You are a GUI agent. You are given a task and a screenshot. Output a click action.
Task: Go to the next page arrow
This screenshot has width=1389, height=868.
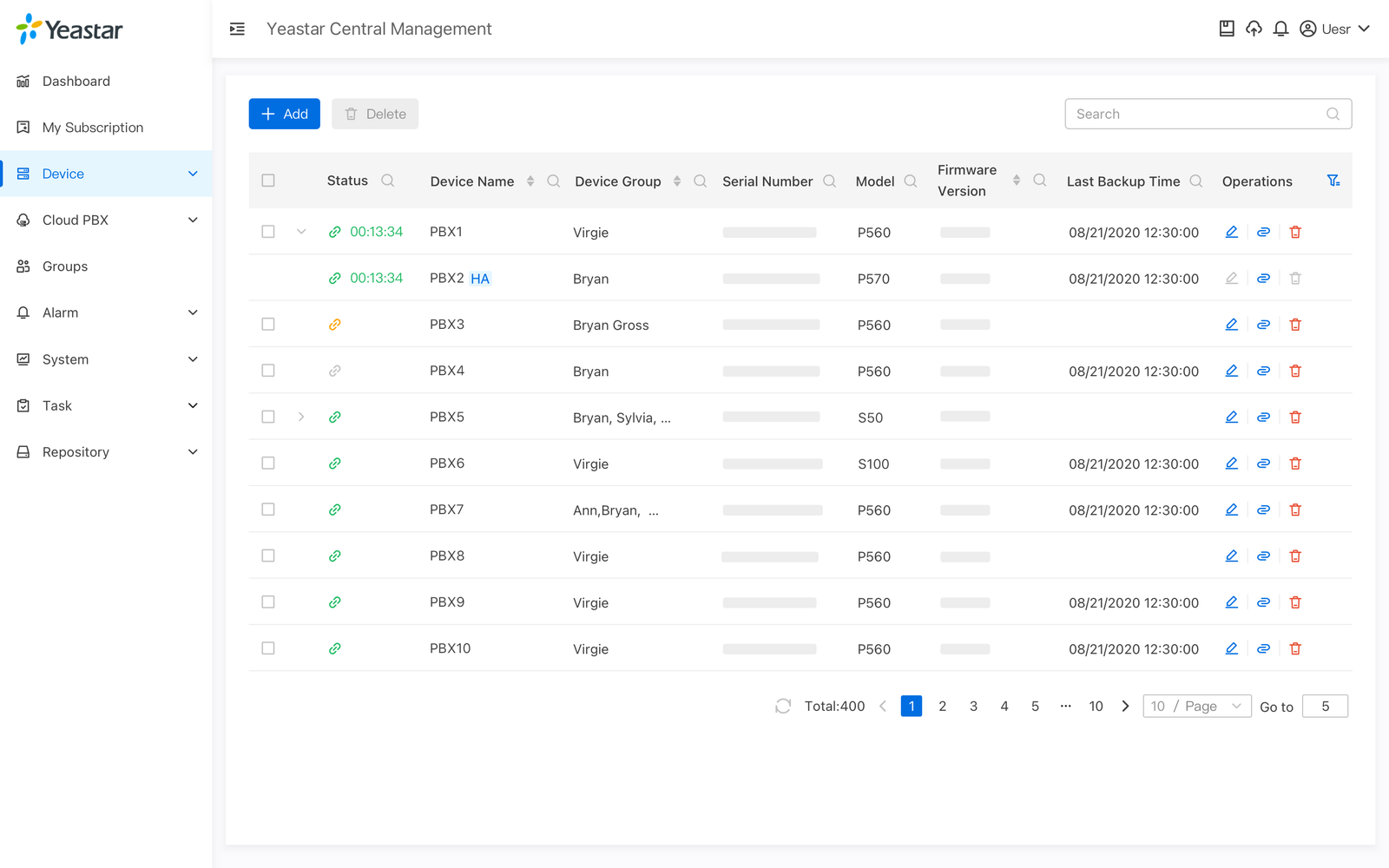[1125, 707]
